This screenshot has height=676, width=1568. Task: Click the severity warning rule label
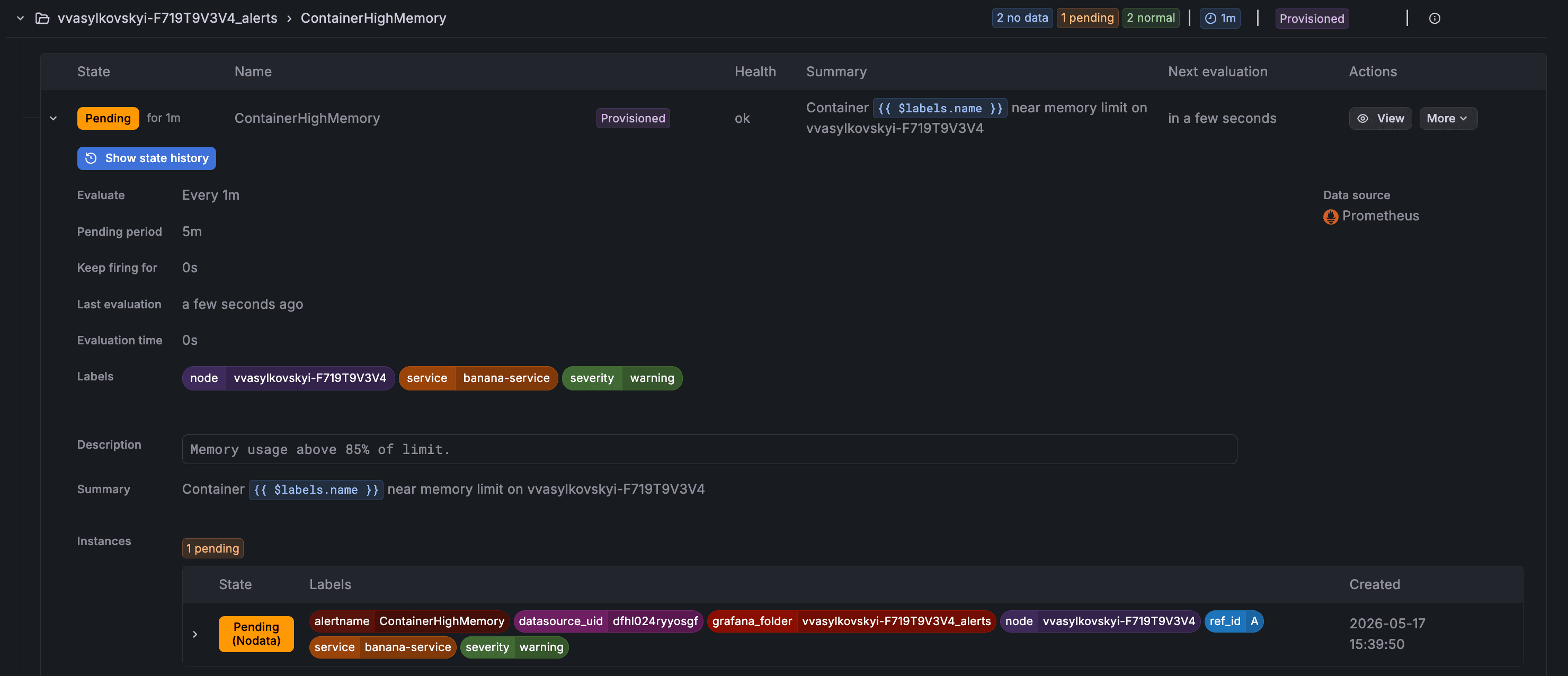(x=622, y=378)
